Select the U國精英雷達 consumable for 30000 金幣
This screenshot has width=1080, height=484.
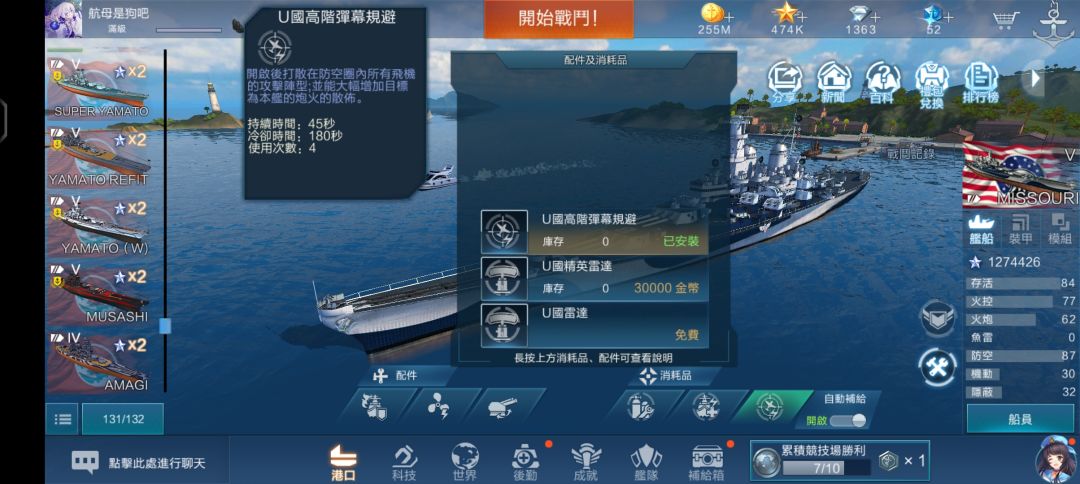(x=594, y=278)
